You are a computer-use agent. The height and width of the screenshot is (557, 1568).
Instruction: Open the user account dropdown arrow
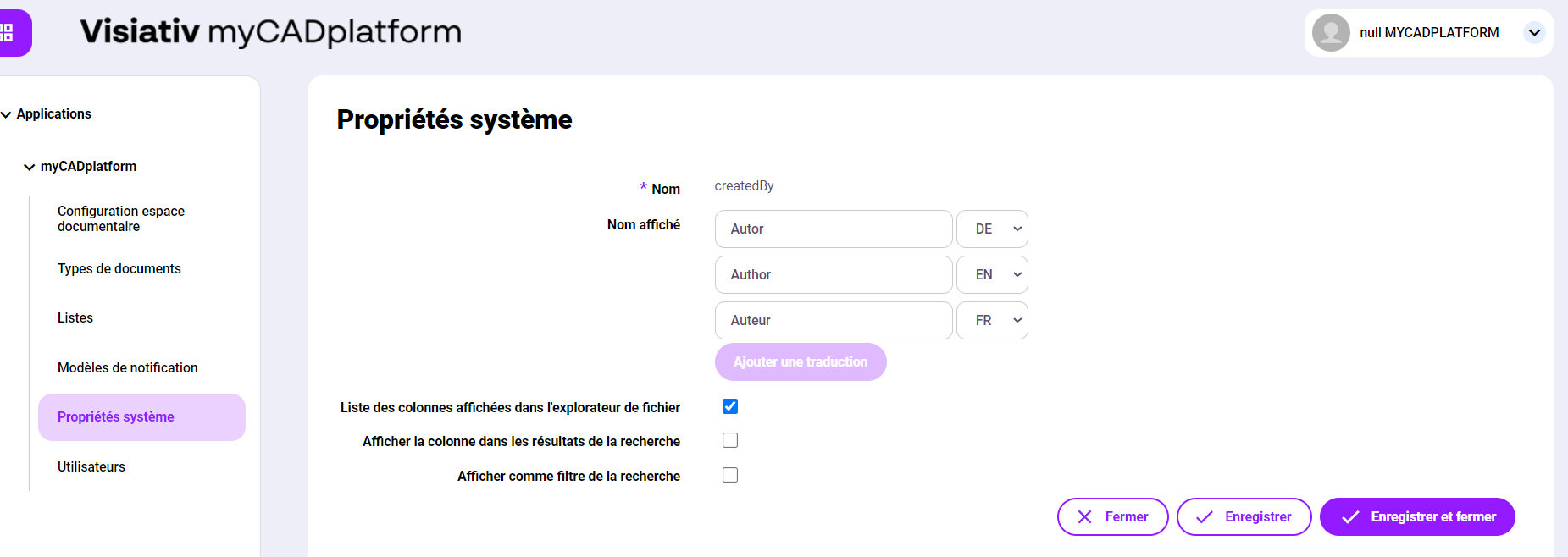point(1534,33)
